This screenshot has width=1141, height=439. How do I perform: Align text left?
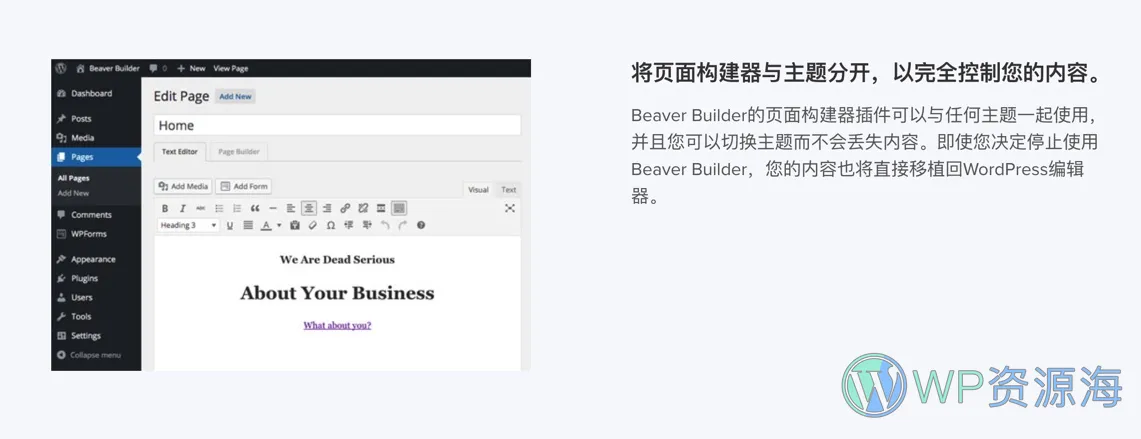click(x=291, y=208)
